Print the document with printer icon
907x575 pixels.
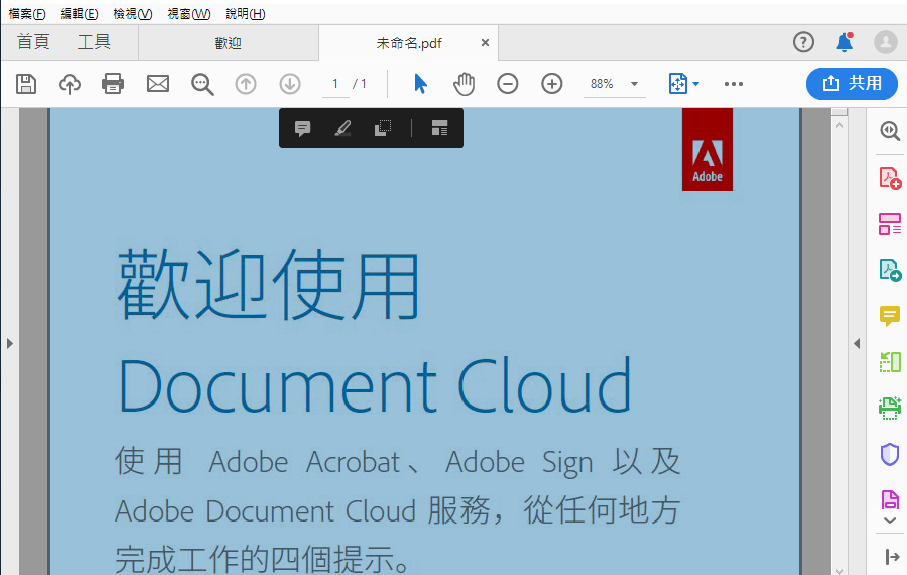click(114, 84)
